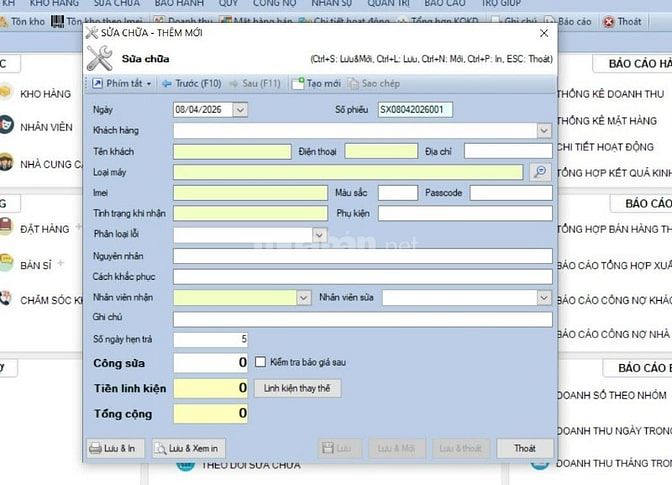This screenshot has height=485, width=672.
Task: Open the KHO HÀNG menu in menu bar
Action: 54,3
